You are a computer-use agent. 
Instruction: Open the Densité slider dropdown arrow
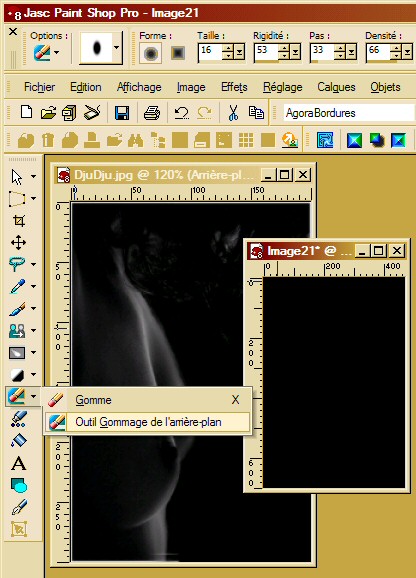(408, 52)
